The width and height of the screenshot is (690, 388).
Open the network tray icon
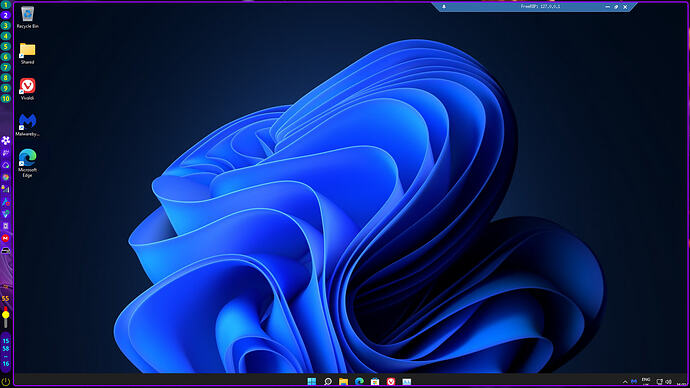point(660,382)
